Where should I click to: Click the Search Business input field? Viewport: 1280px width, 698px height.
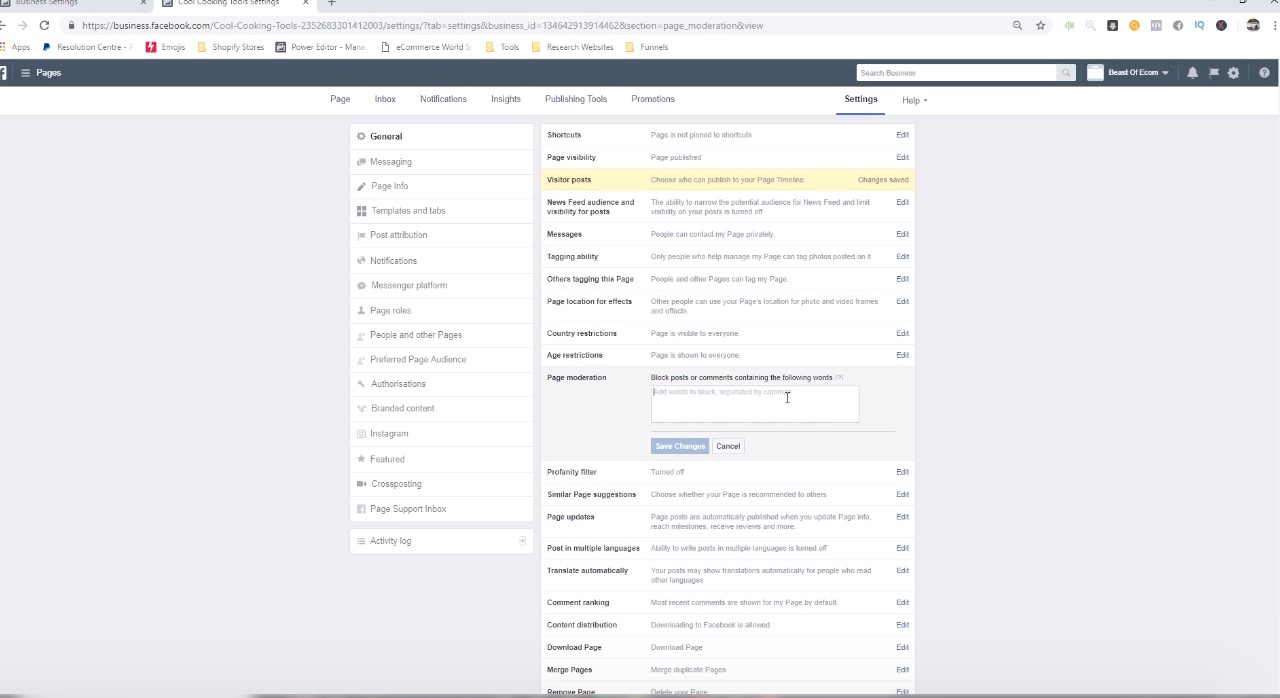click(x=957, y=73)
